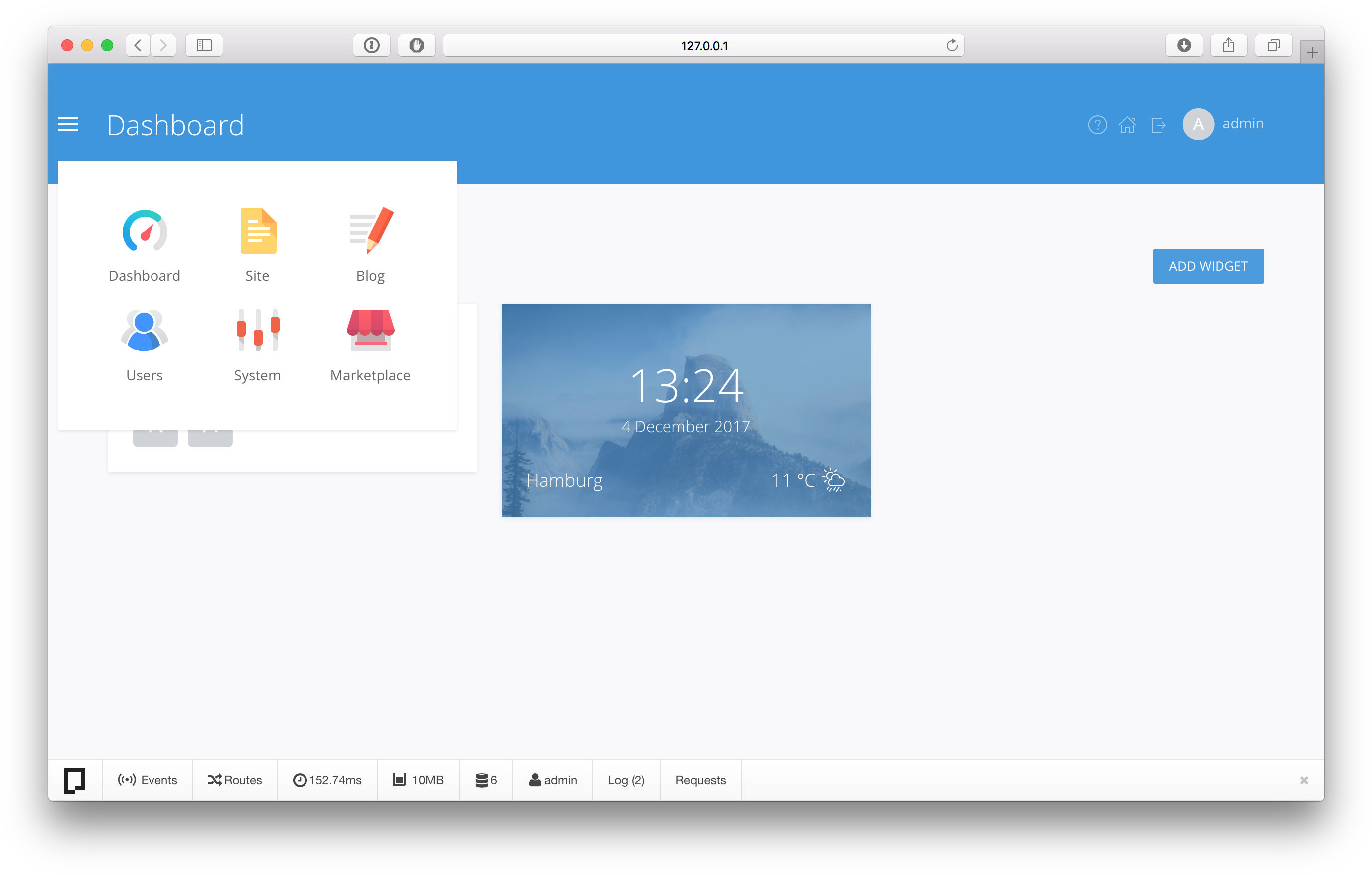Open the Marketplace store icon
1372x875 pixels.
click(370, 330)
